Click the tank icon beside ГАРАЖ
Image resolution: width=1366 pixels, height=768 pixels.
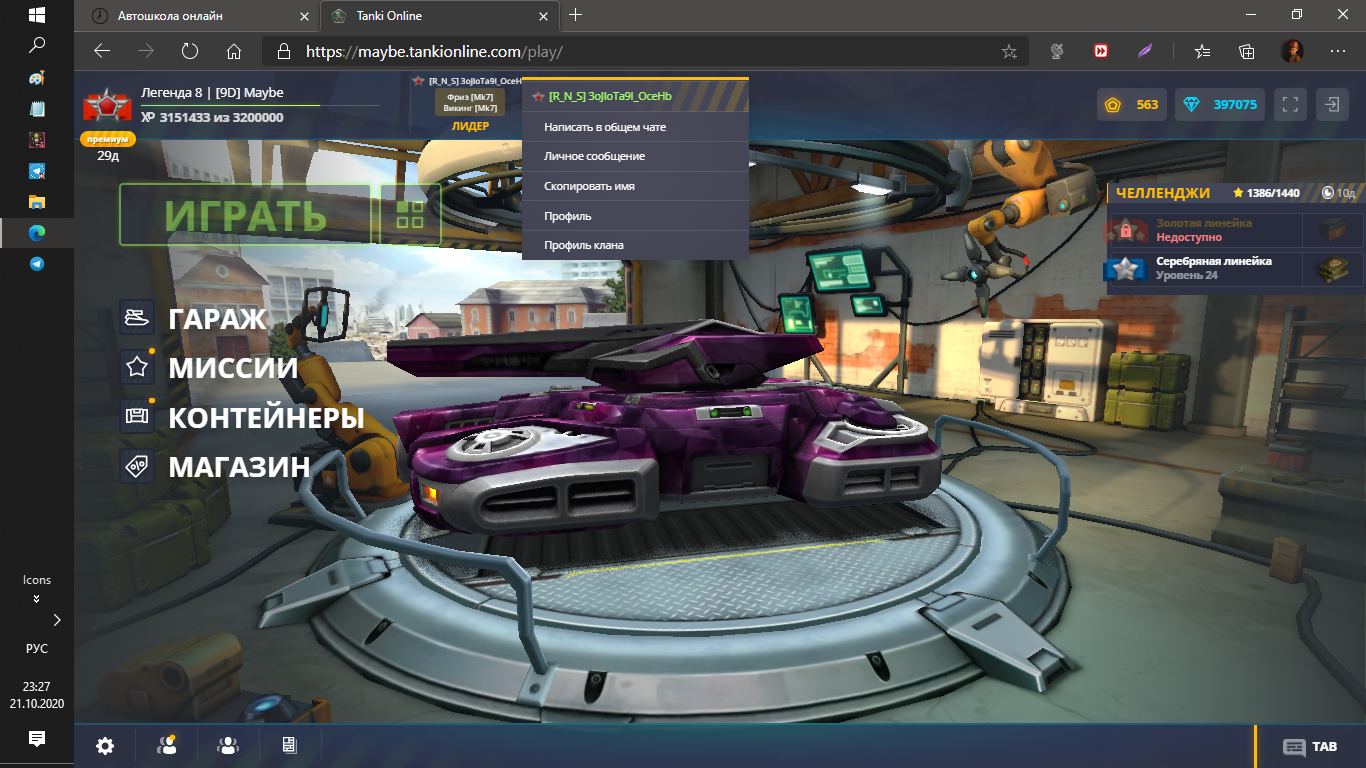point(137,318)
